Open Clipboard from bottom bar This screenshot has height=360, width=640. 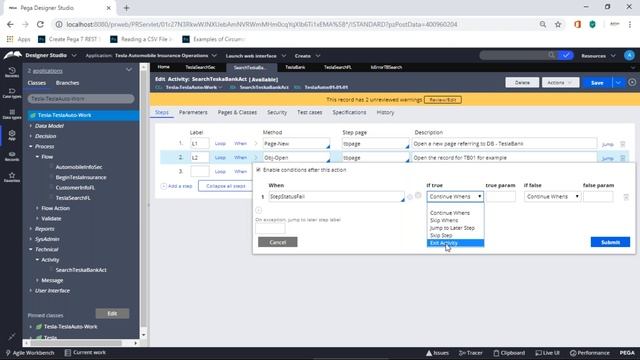pos(509,353)
